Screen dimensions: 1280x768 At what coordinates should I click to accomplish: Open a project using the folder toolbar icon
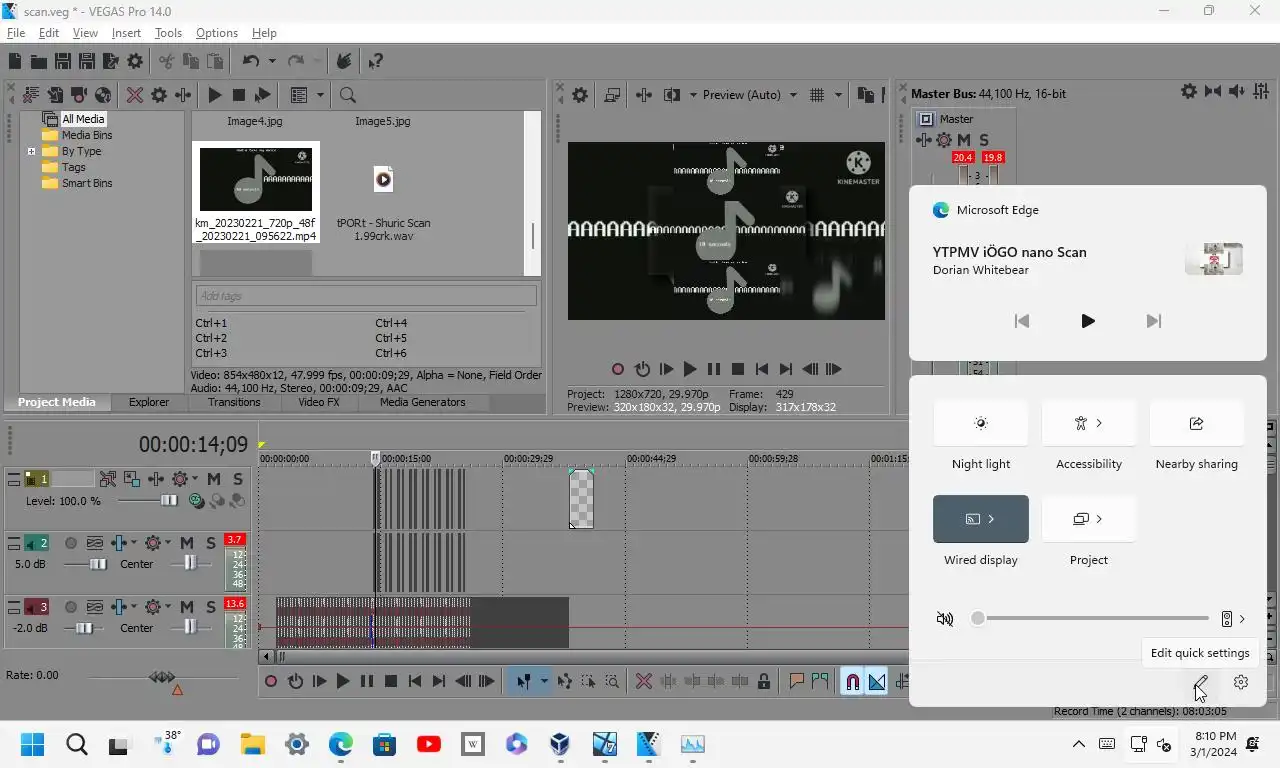click(39, 61)
